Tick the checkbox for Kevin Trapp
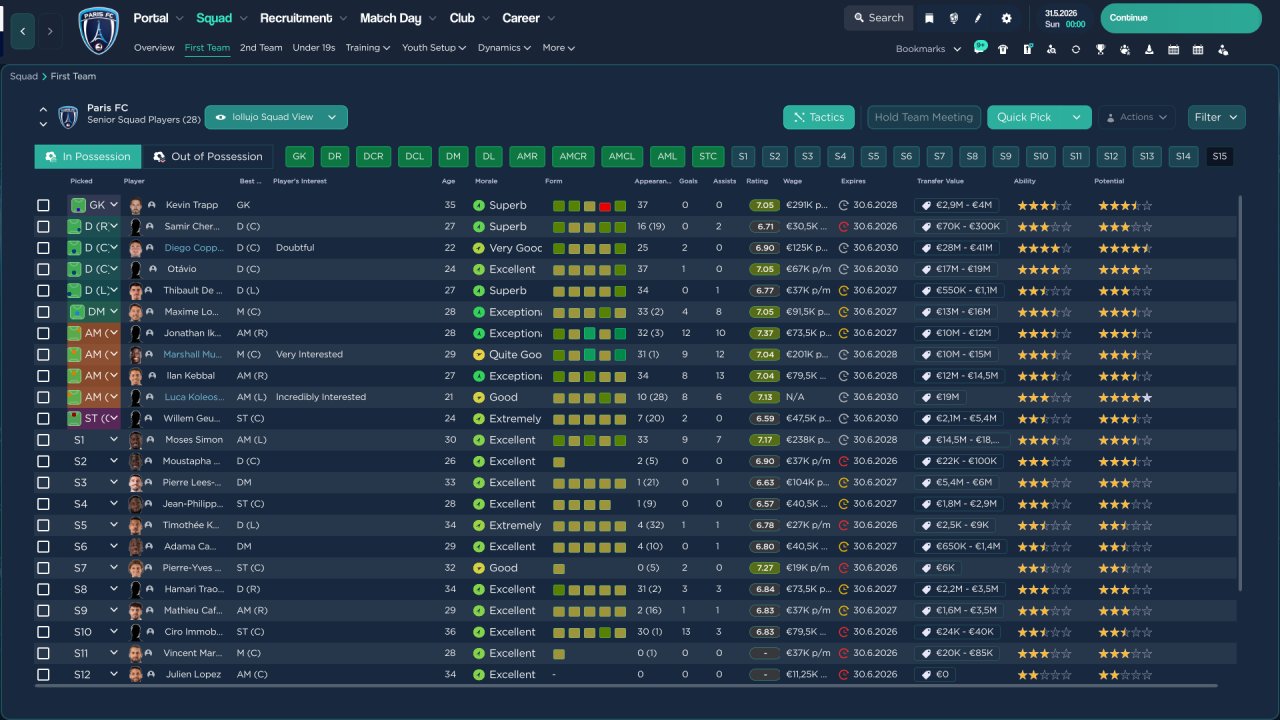This screenshot has height=720, width=1280. tap(43, 205)
